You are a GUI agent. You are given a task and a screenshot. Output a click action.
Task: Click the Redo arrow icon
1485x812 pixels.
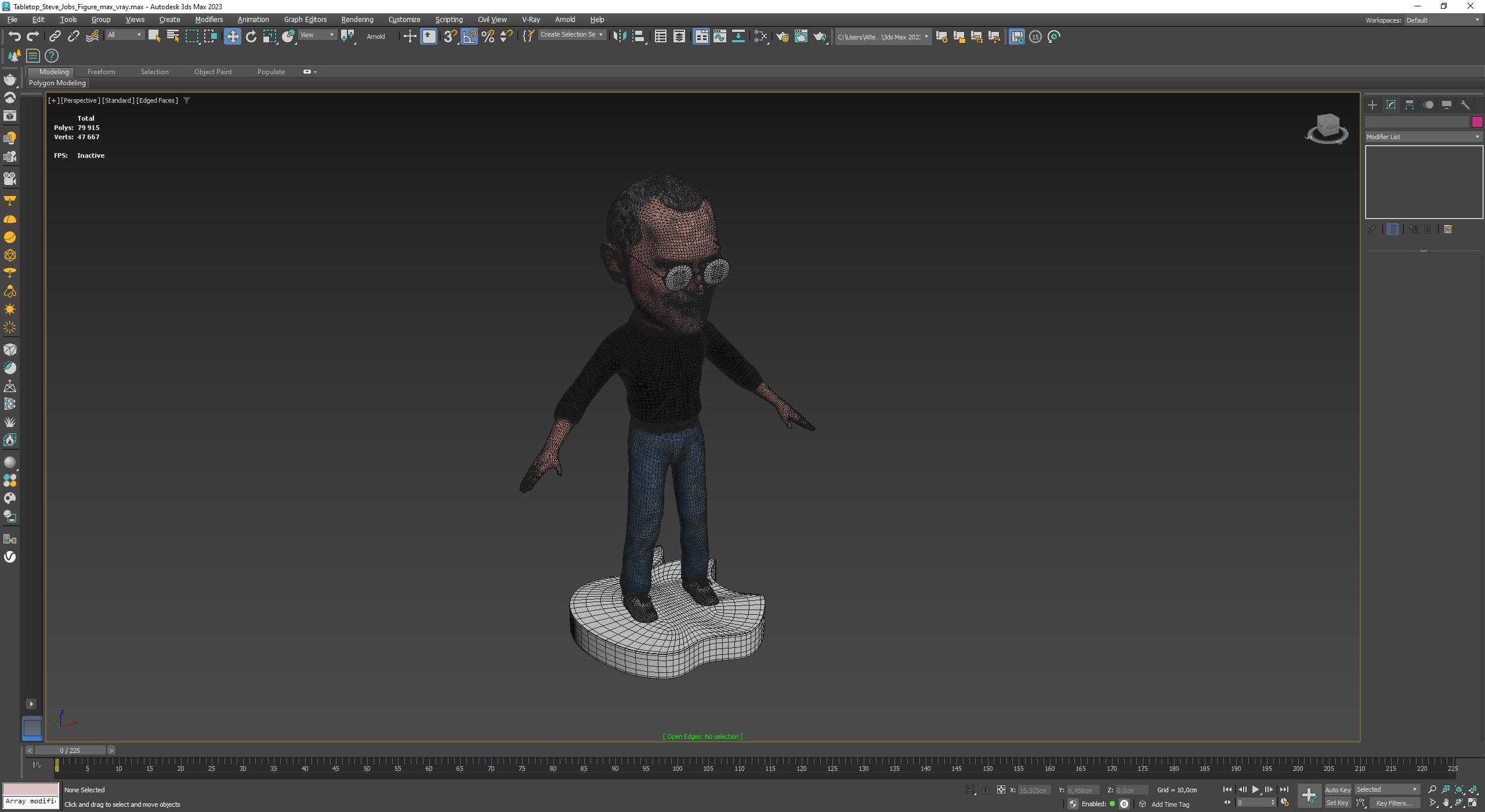click(33, 37)
